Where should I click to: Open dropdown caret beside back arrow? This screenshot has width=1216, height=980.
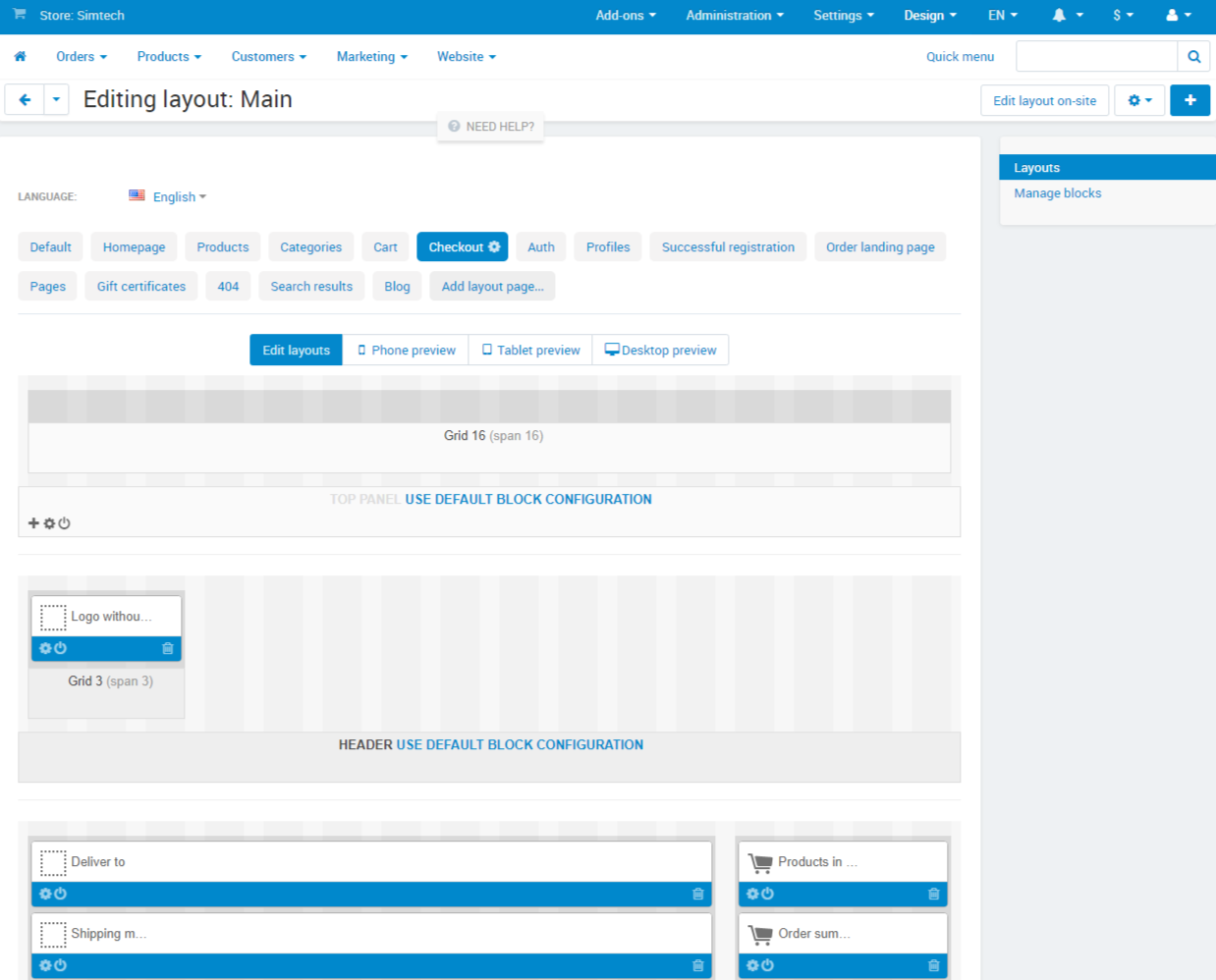[56, 100]
